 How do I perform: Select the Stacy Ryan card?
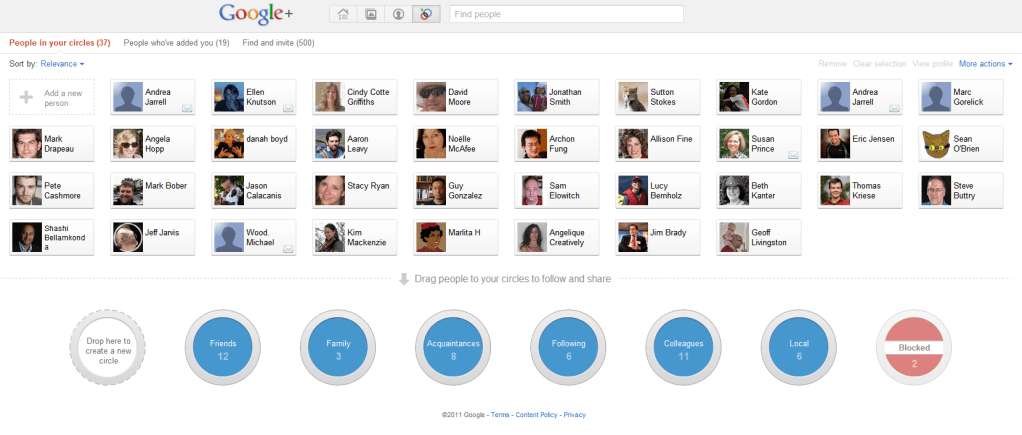click(x=355, y=190)
